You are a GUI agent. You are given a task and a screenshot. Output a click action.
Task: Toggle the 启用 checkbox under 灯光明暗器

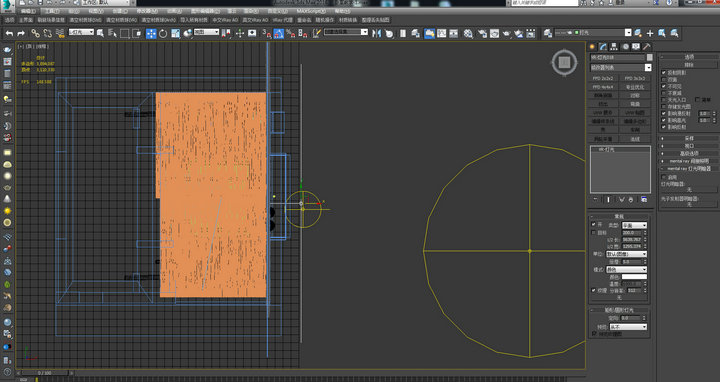click(x=664, y=177)
